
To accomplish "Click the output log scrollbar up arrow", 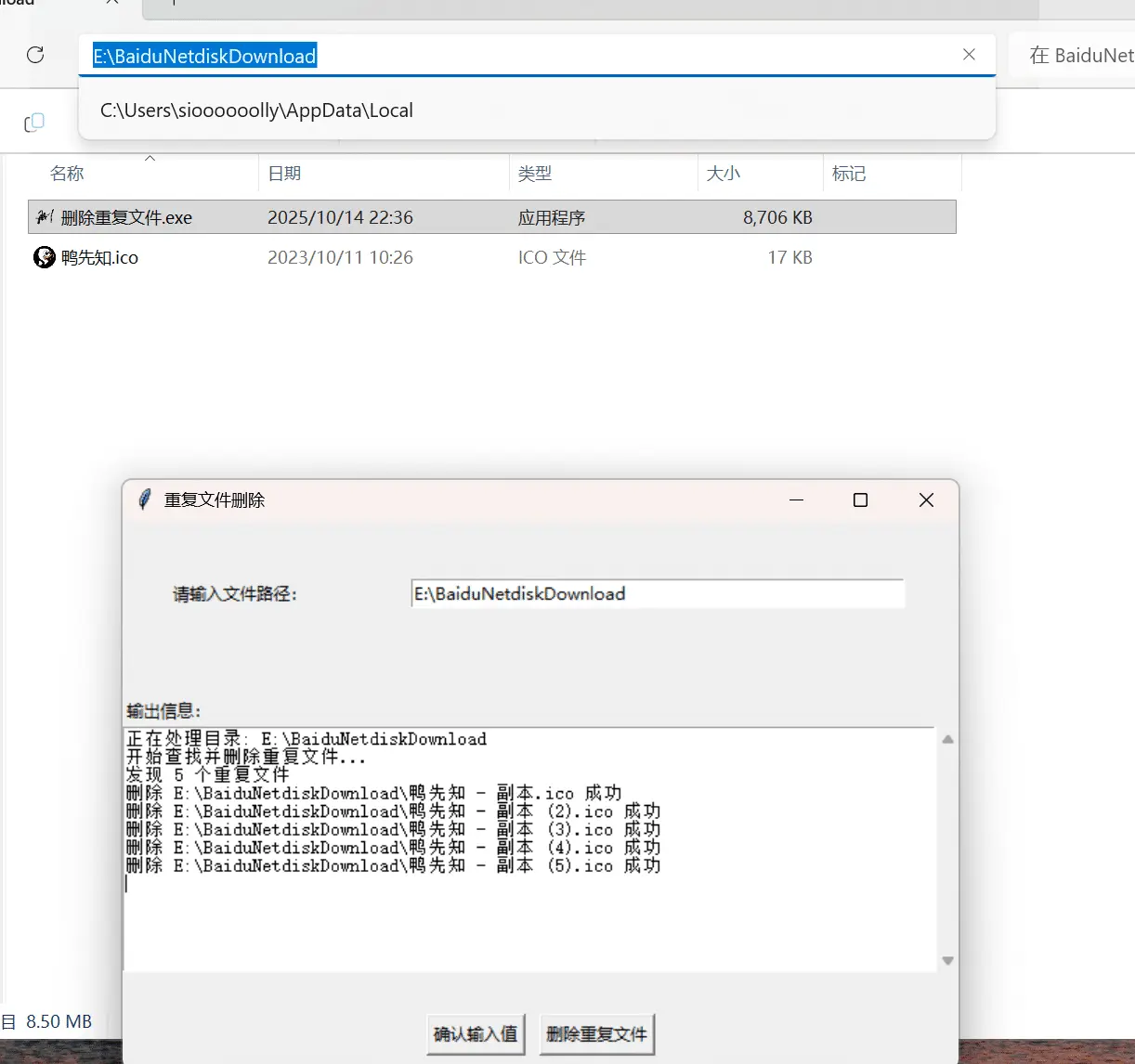I will tap(947, 740).
